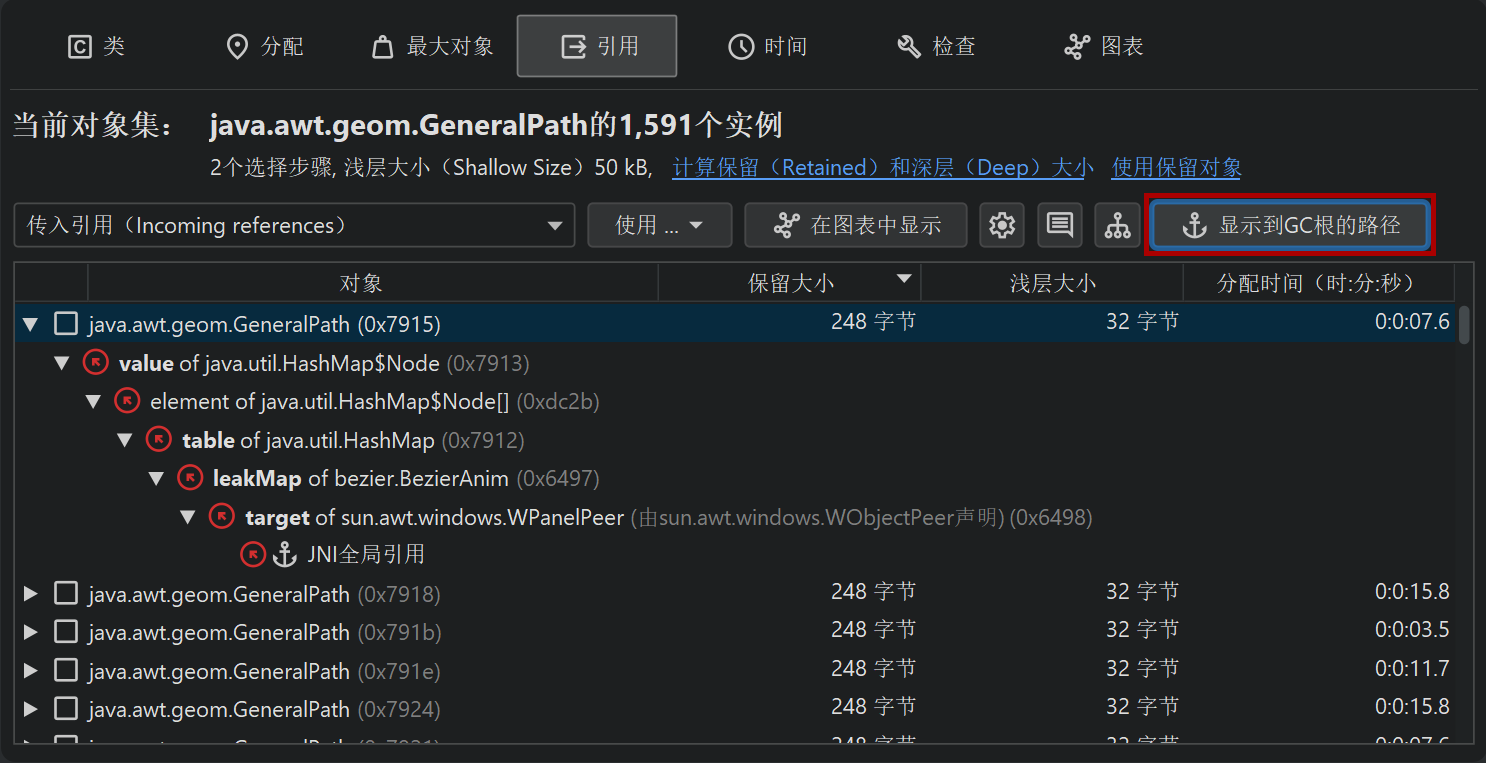Click the 使用保留对象 link
The image size is (1486, 763).
(x=1177, y=168)
